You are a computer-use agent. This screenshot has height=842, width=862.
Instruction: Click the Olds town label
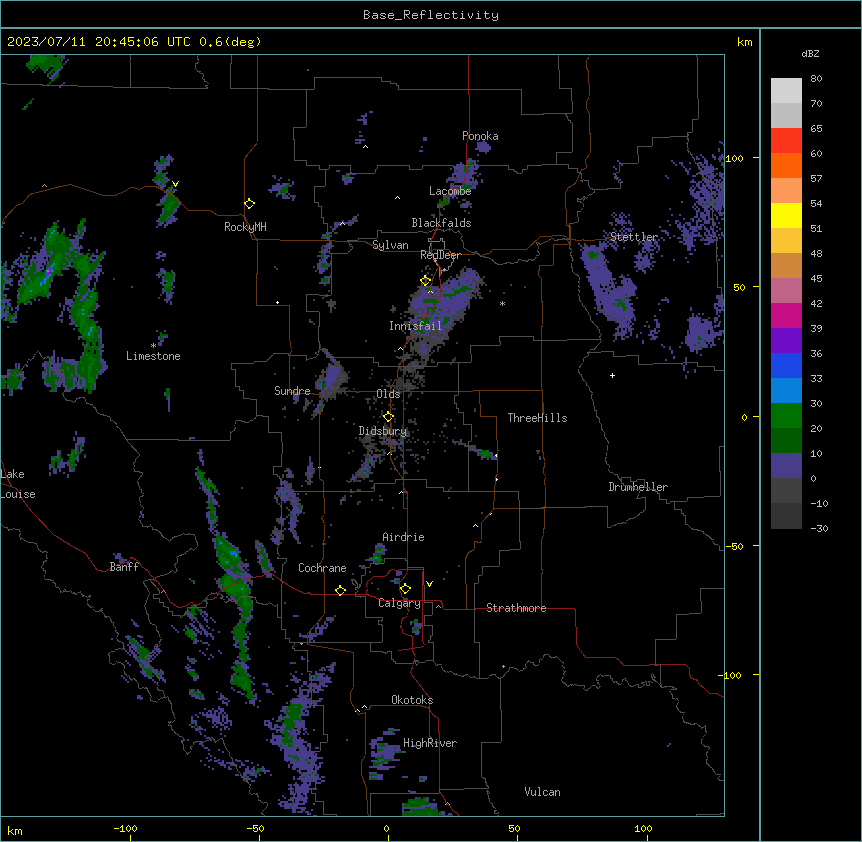click(x=388, y=394)
